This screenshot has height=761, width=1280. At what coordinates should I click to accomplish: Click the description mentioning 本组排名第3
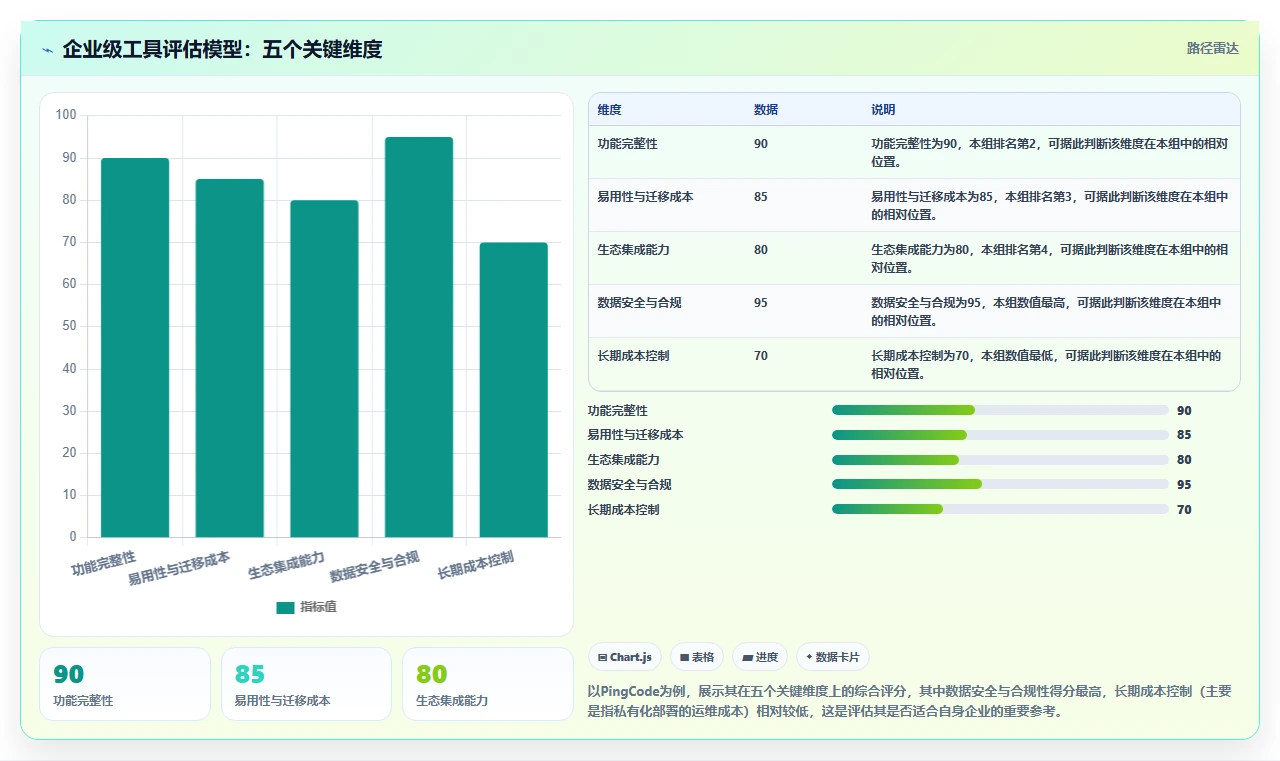(1049, 205)
